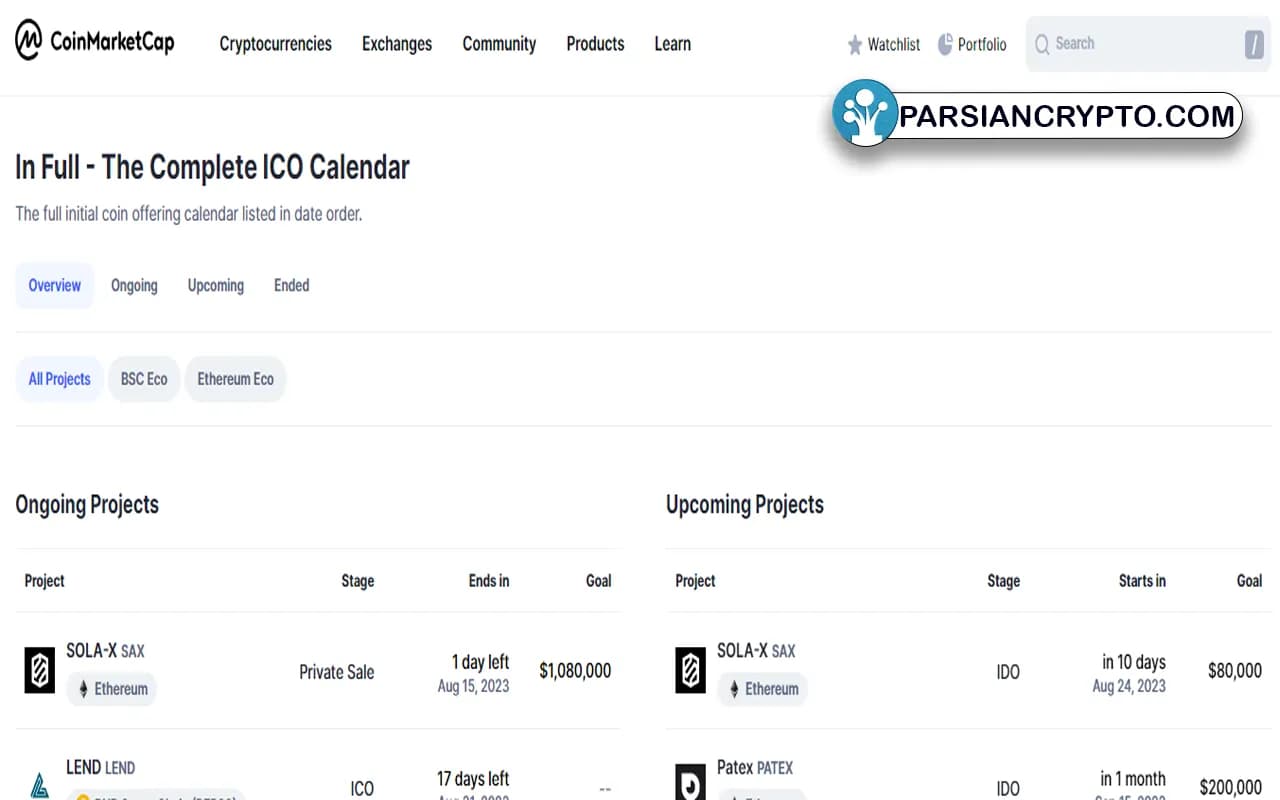Click Ethereum chain tag under ongoing SOLA-X
Image resolution: width=1280 pixels, height=800 pixels.
click(x=112, y=689)
